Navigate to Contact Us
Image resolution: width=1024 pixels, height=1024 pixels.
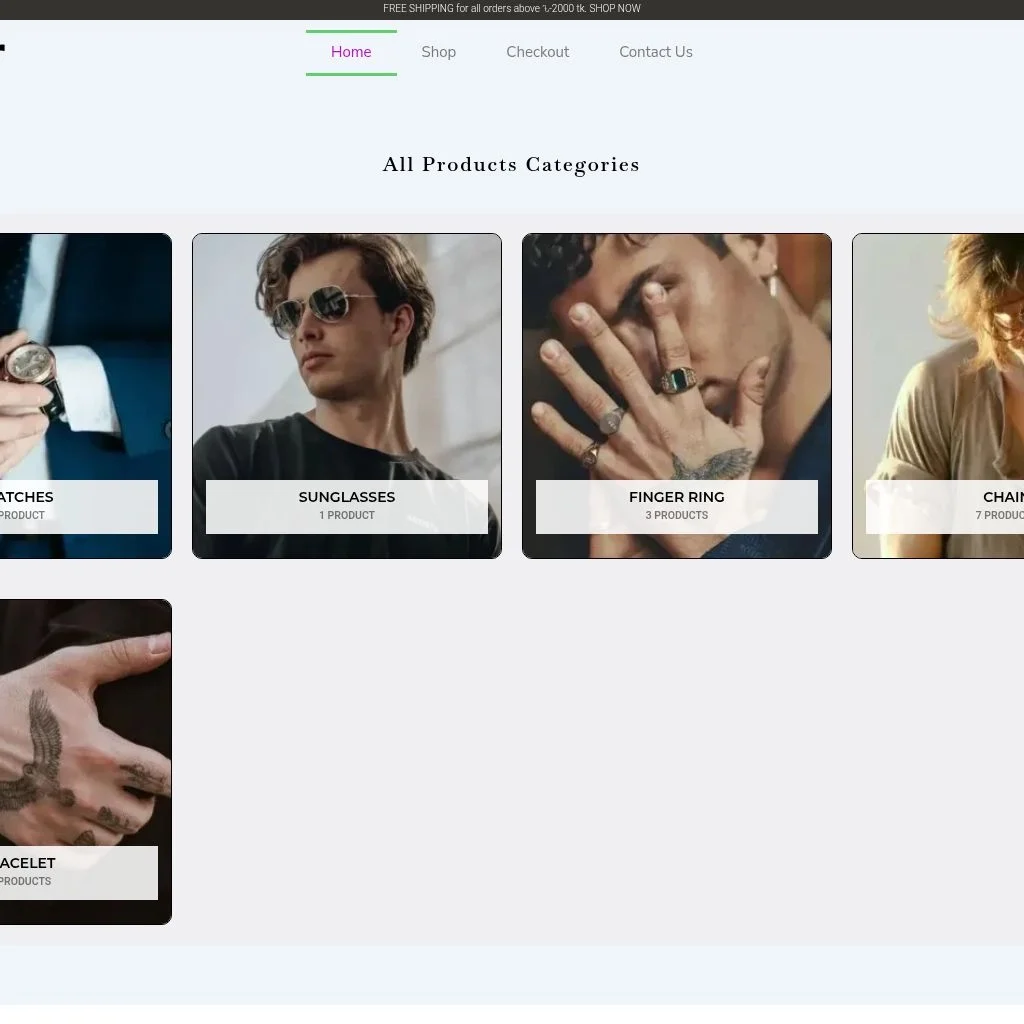[x=655, y=52]
